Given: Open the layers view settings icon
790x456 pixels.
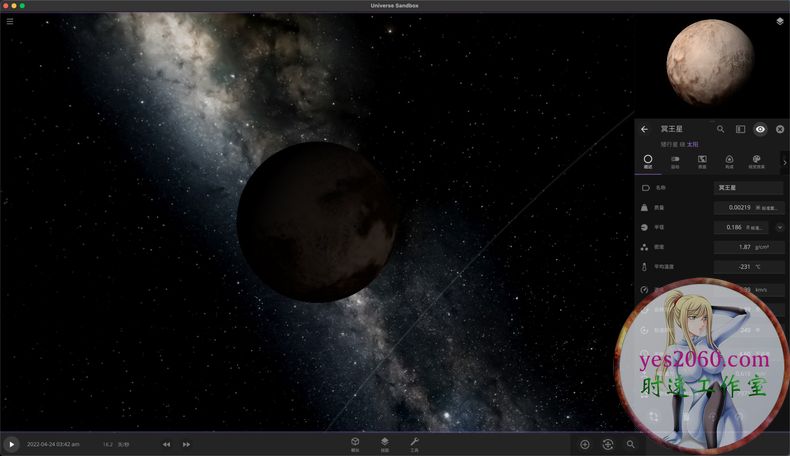Looking at the screenshot, I should [x=779, y=21].
